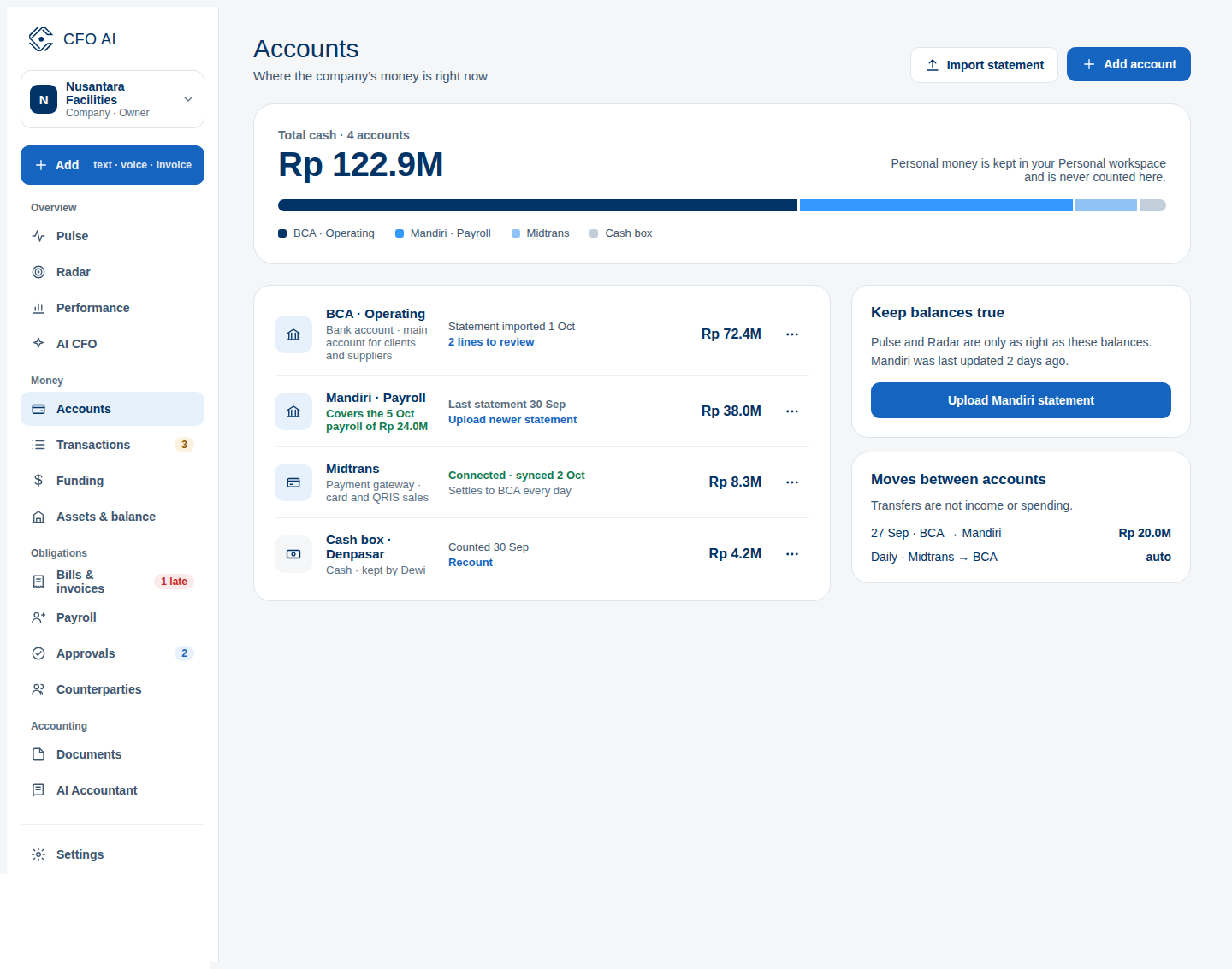The width and height of the screenshot is (1232, 969).
Task: Click the Midtrans card icon
Action: coord(293,482)
